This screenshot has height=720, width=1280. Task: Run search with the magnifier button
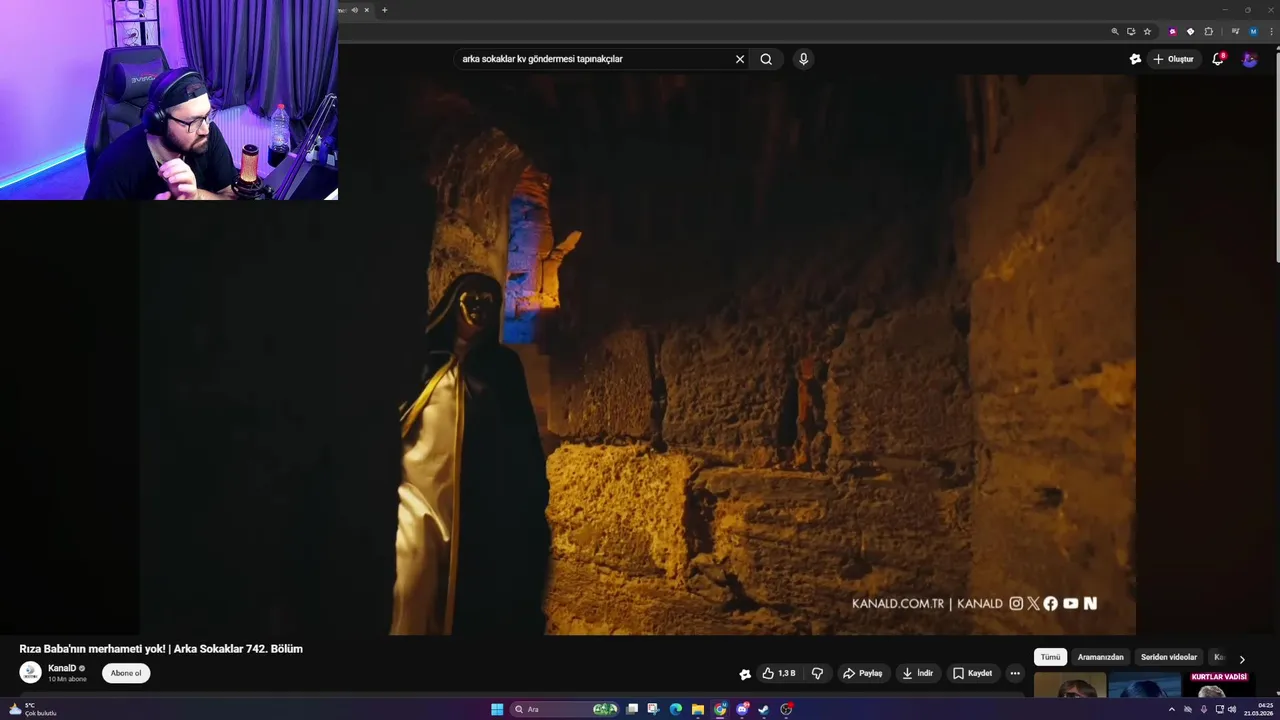tap(766, 59)
